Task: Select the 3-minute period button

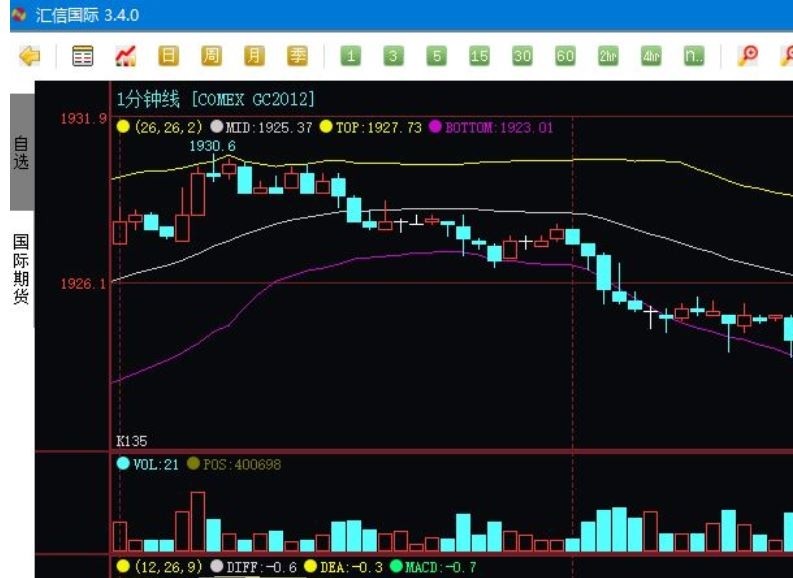Action: tap(393, 56)
